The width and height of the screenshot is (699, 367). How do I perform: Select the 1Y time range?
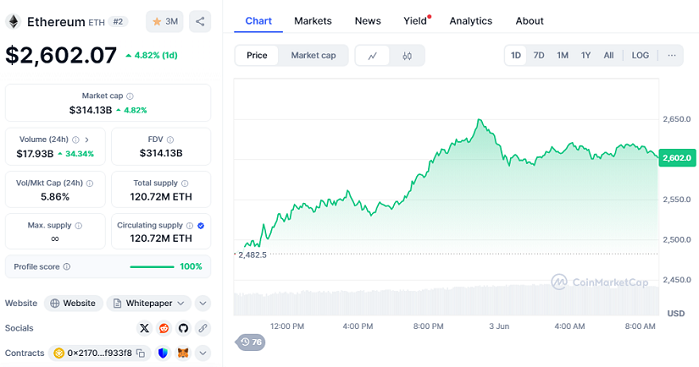(x=586, y=55)
